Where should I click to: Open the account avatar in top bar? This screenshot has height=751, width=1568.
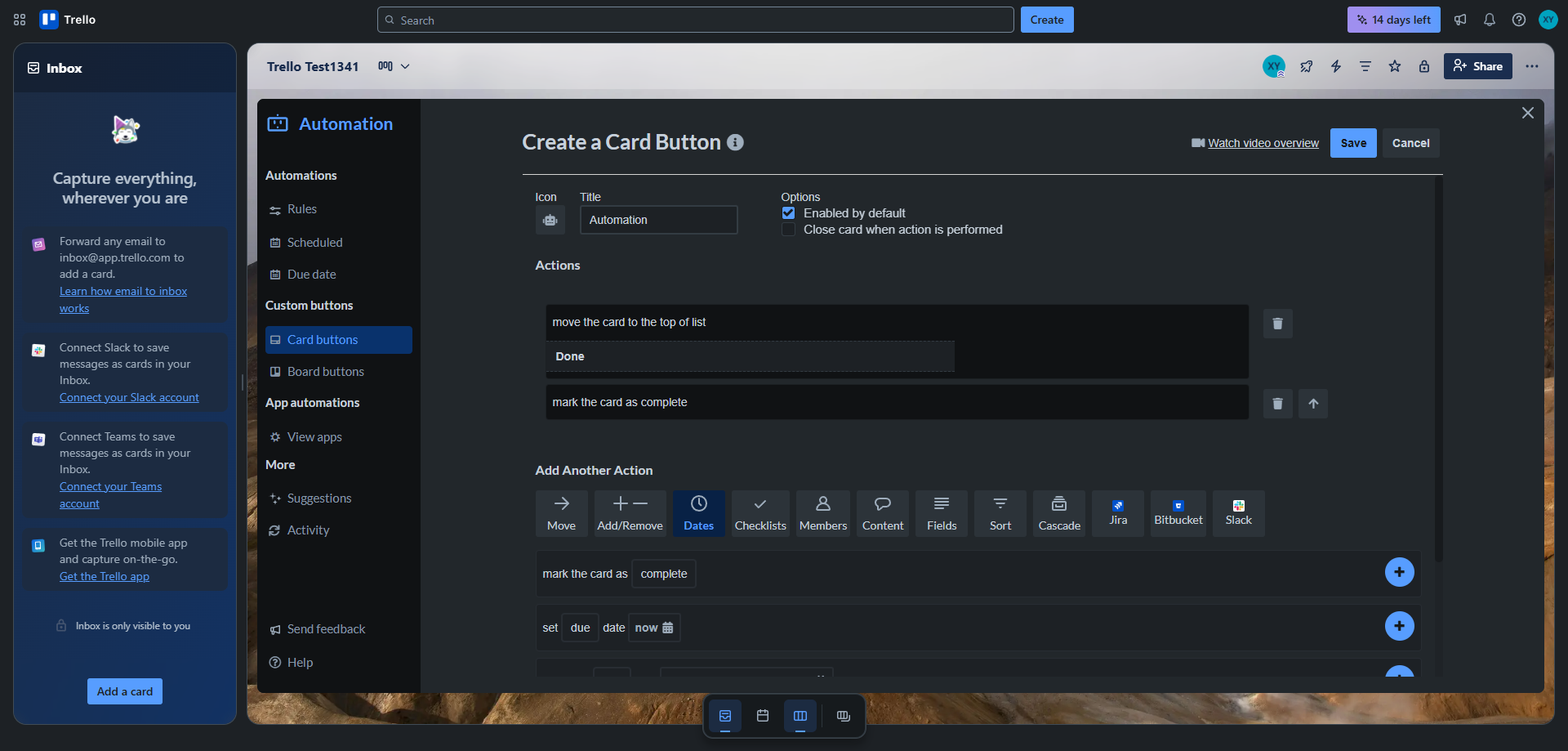[1548, 20]
